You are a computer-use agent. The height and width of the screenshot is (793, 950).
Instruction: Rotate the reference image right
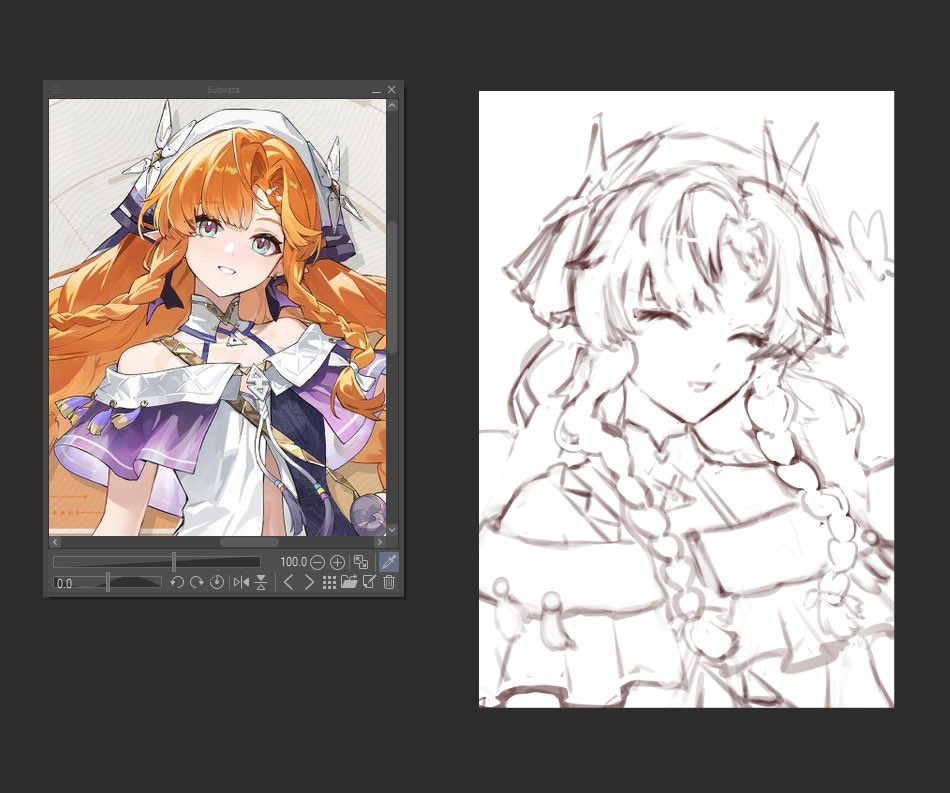[x=196, y=583]
